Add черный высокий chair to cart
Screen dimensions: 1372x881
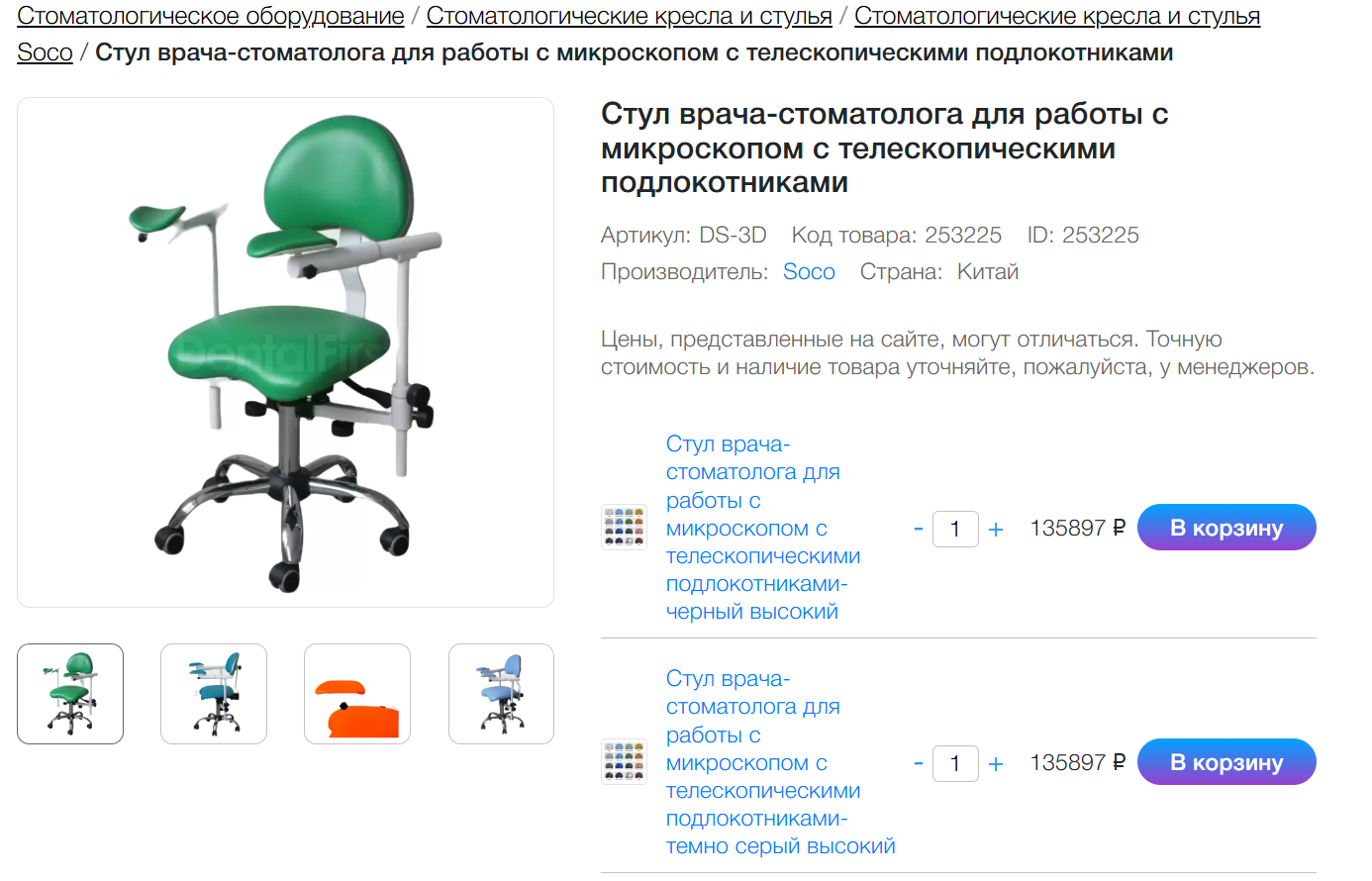point(1226,528)
